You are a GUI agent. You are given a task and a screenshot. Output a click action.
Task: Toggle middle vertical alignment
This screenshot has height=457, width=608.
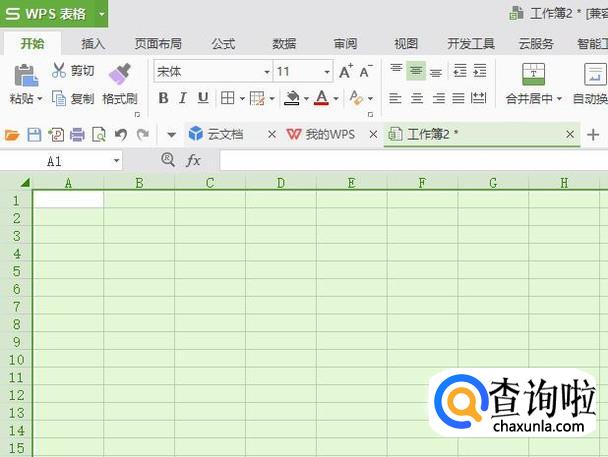[416, 71]
